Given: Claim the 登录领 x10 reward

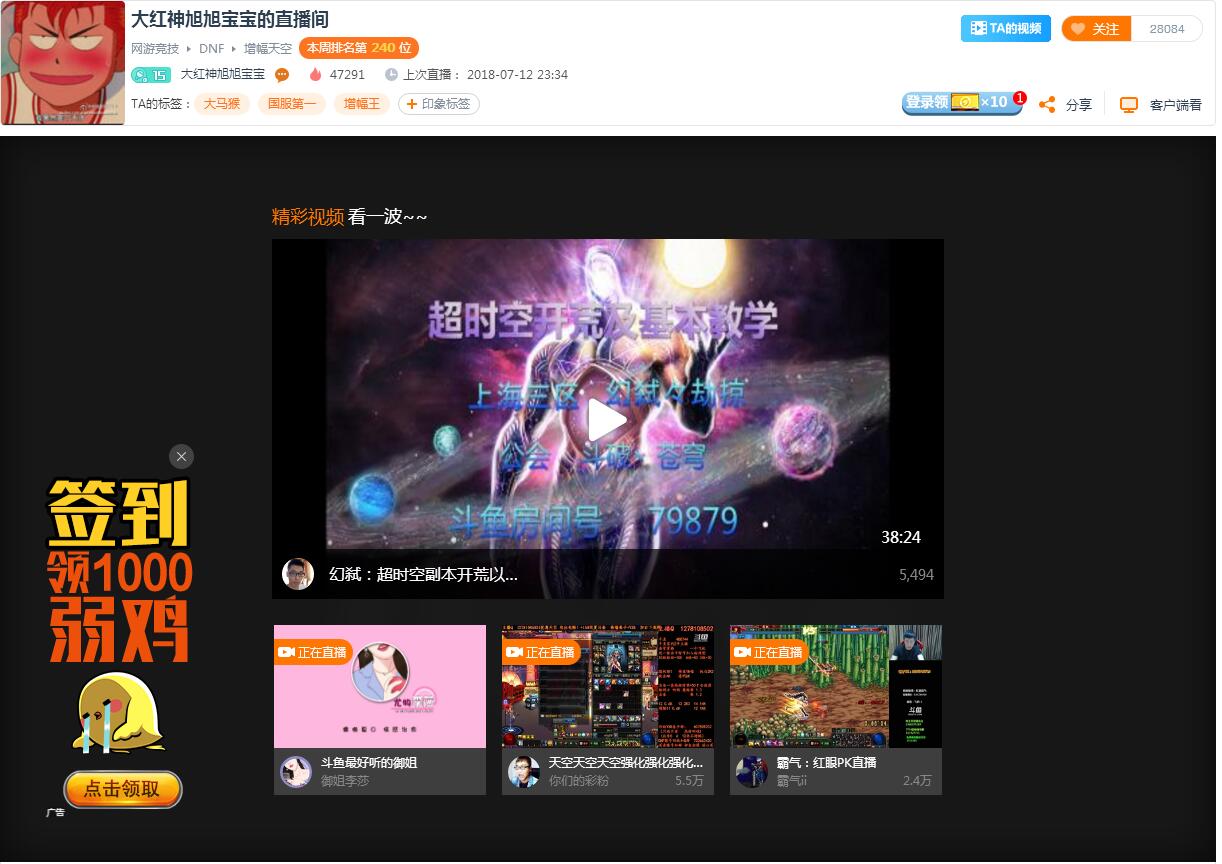Looking at the screenshot, I should point(962,103).
